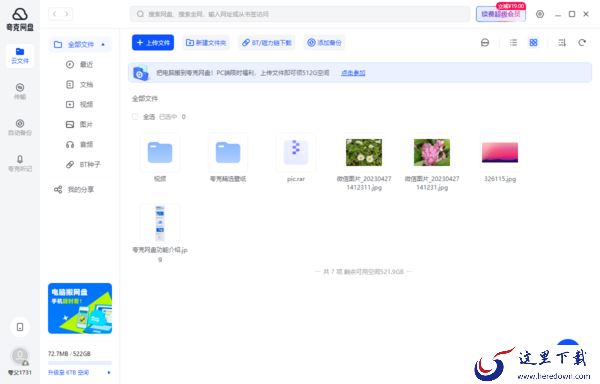The width and height of the screenshot is (600, 384).
Task: Click the upgrade to 6TB space link
Action: click(x=68, y=372)
